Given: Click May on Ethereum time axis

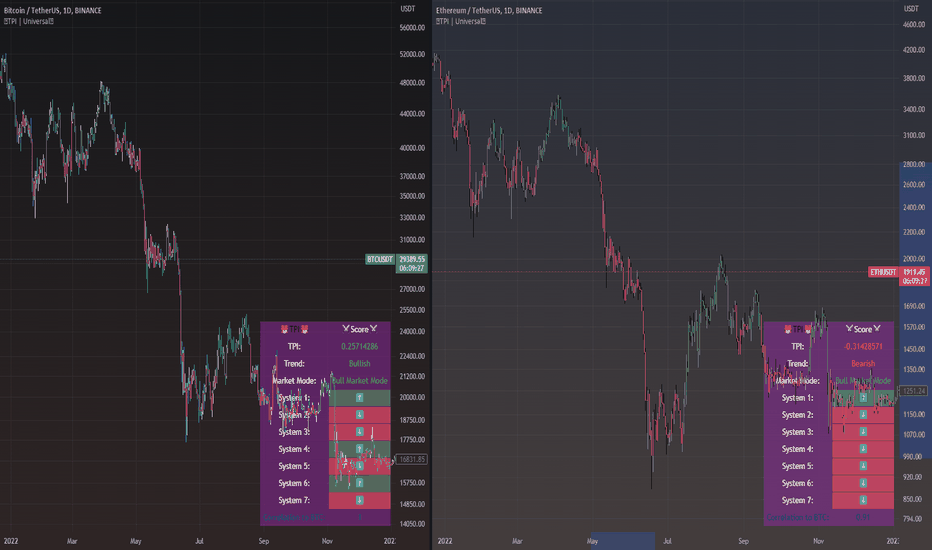Looking at the screenshot, I should click(x=592, y=541).
